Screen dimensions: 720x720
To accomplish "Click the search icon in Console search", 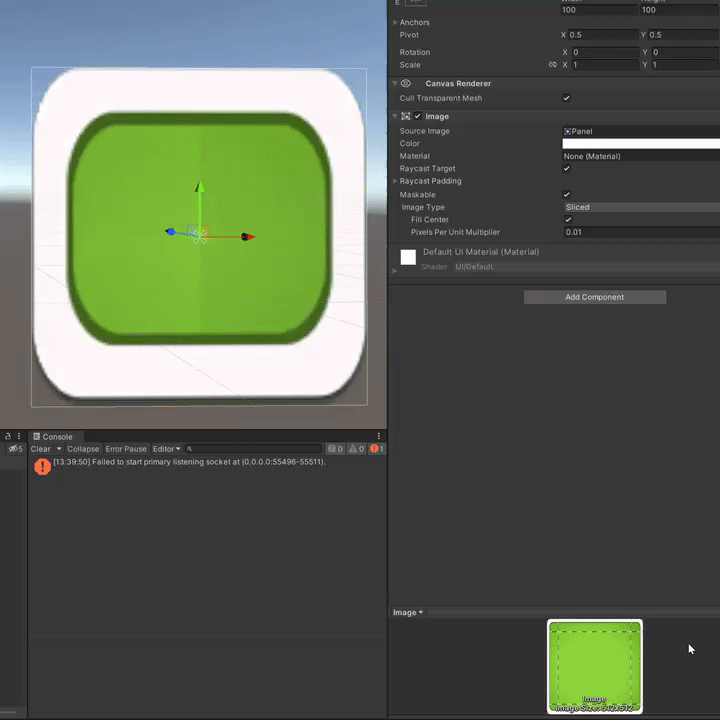I will point(189,449).
